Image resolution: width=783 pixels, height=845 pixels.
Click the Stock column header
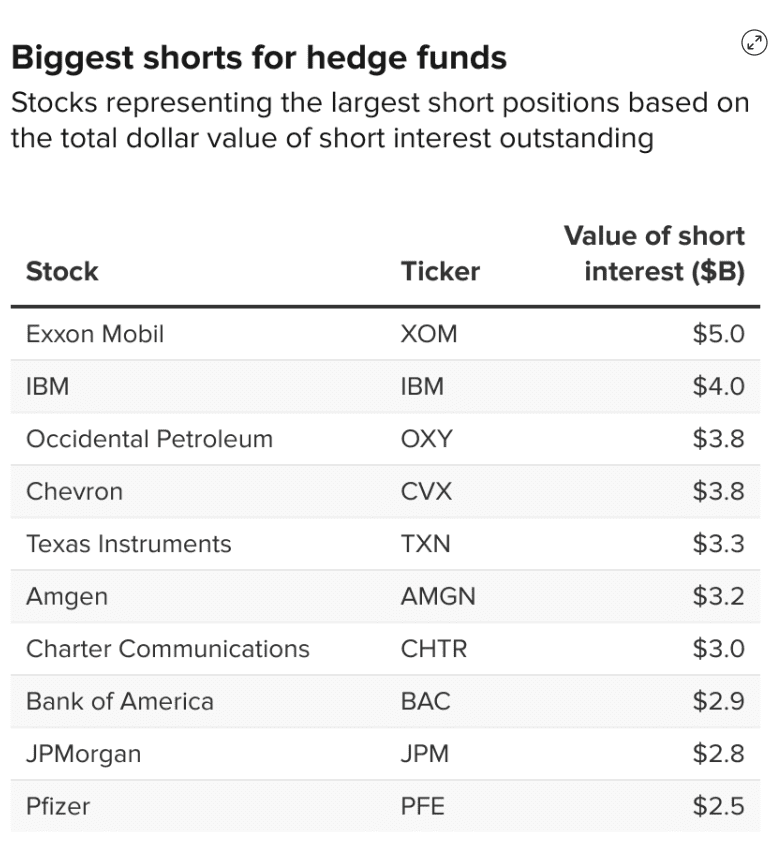point(62,271)
